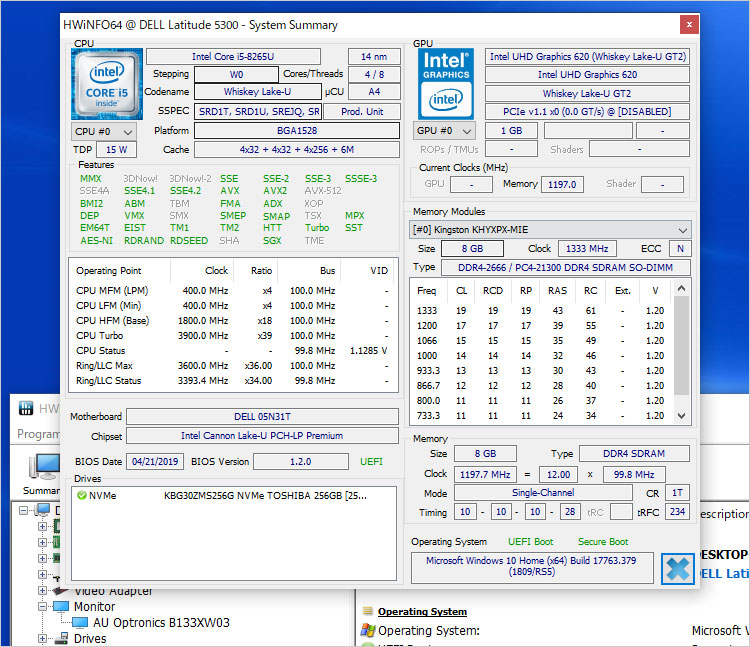Click the memory timings scrollbar thumb
This screenshot has width=750, height=647.
tap(682, 345)
